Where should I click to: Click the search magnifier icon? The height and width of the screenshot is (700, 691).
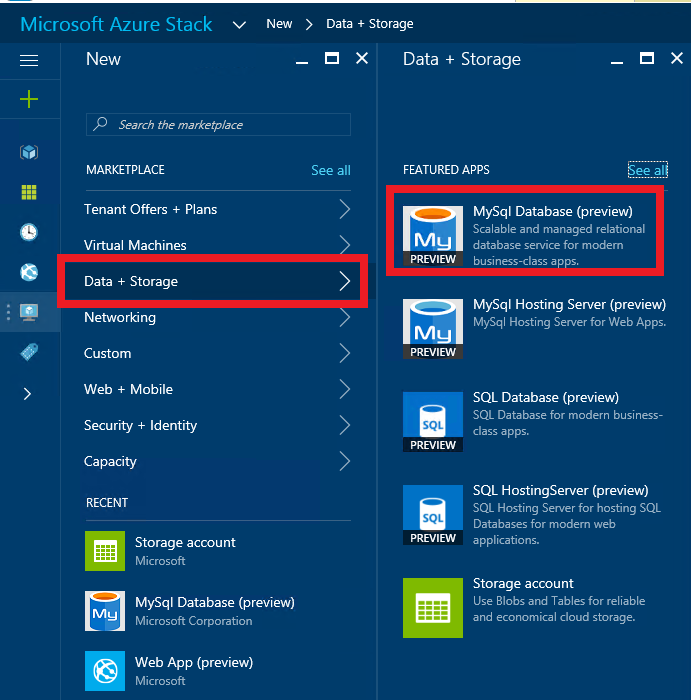tap(100, 124)
